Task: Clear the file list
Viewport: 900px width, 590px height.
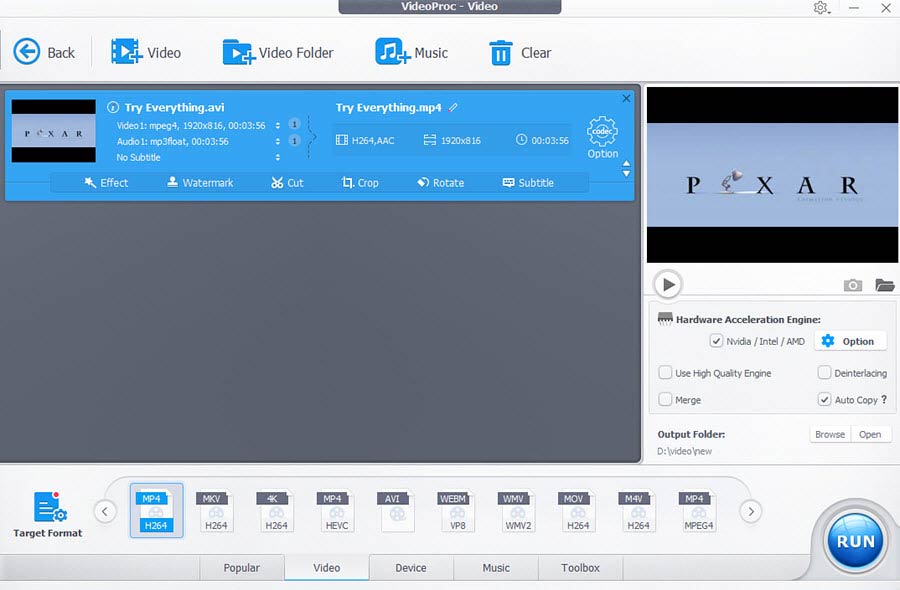Action: point(519,52)
